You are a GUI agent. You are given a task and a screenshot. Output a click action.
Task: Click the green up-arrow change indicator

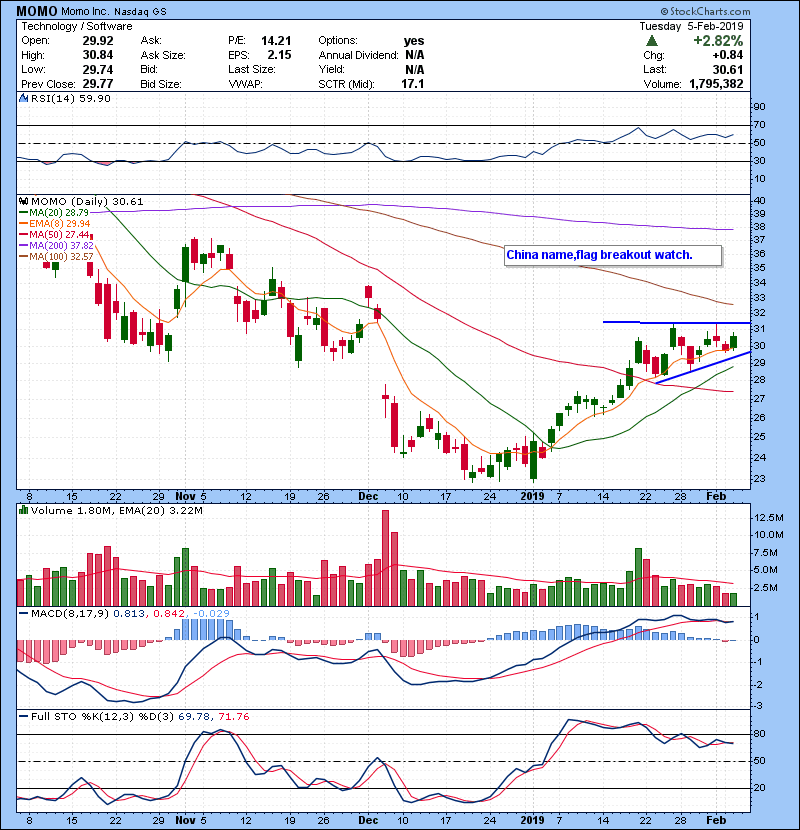click(652, 41)
